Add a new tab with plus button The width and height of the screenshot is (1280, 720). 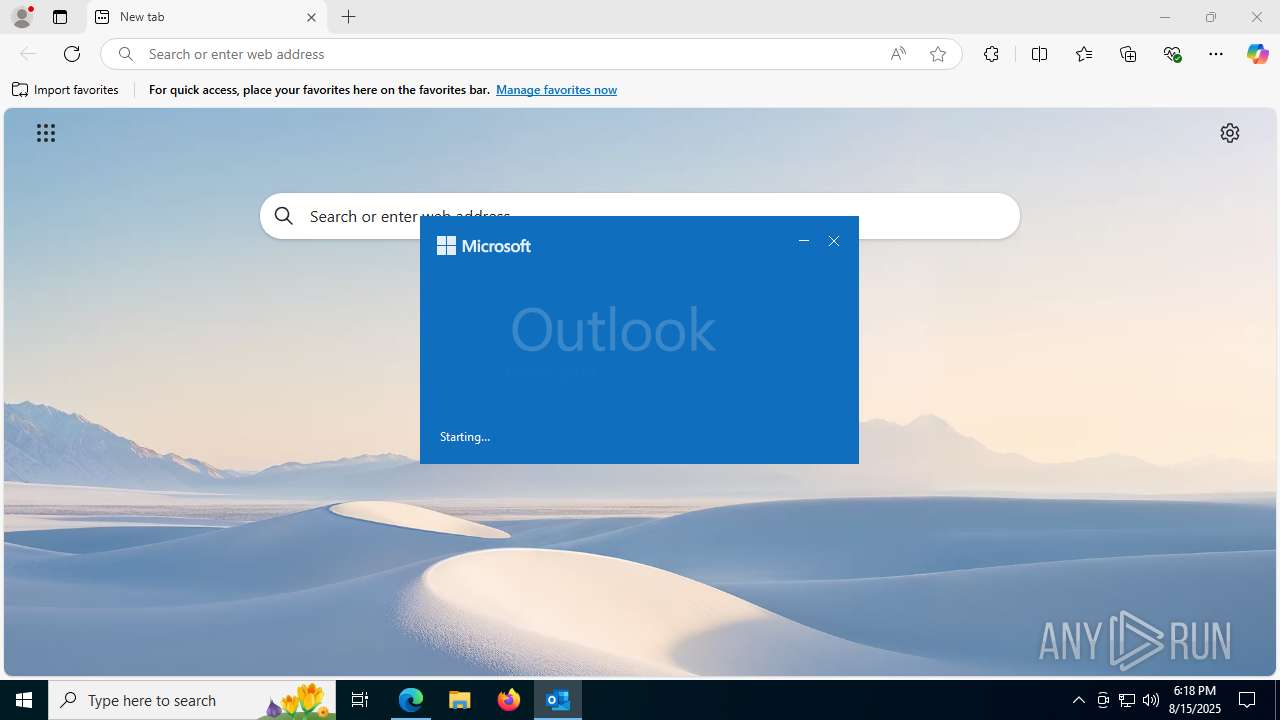pyautogui.click(x=348, y=17)
